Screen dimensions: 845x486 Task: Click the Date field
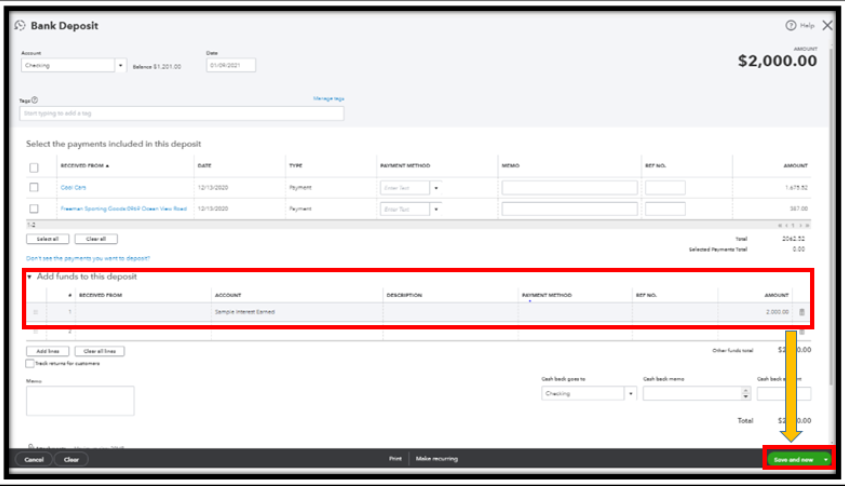tap(231, 65)
